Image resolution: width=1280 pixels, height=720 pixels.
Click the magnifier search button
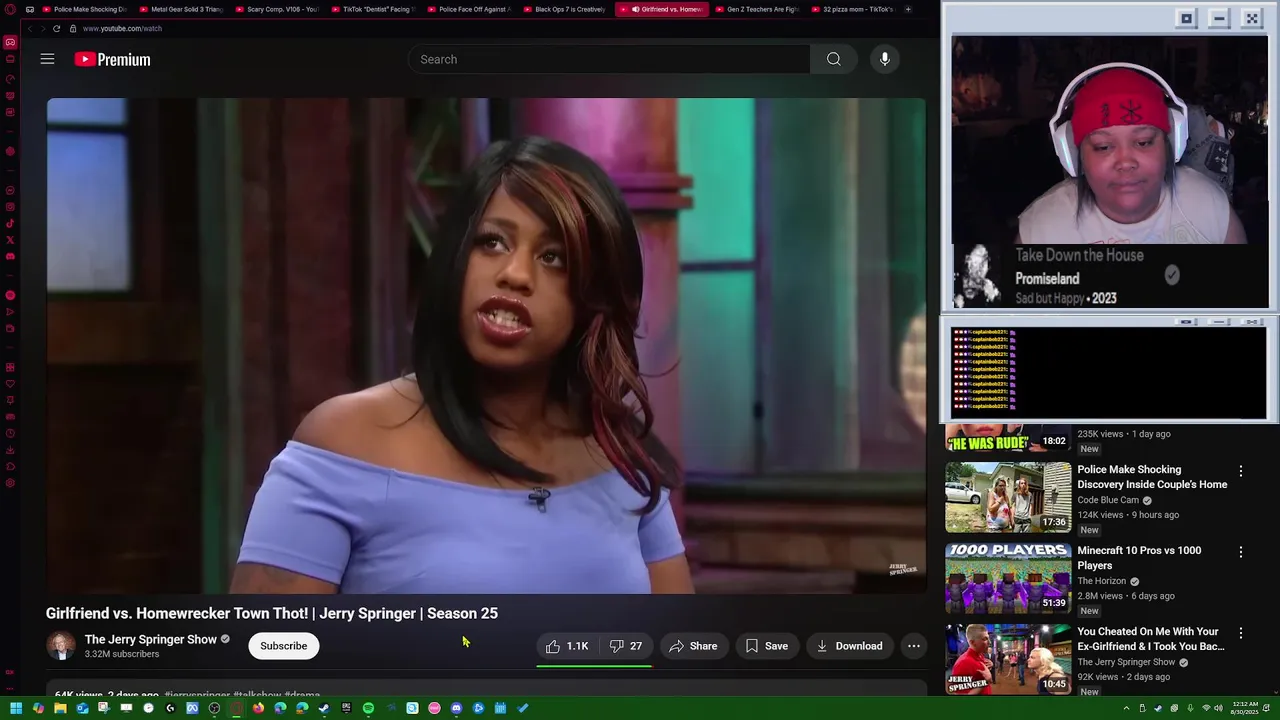[833, 59]
